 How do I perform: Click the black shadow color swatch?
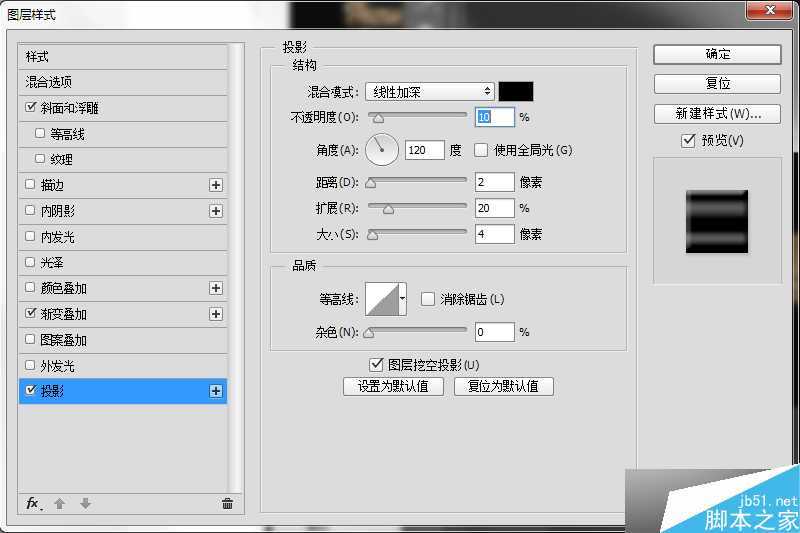point(516,92)
